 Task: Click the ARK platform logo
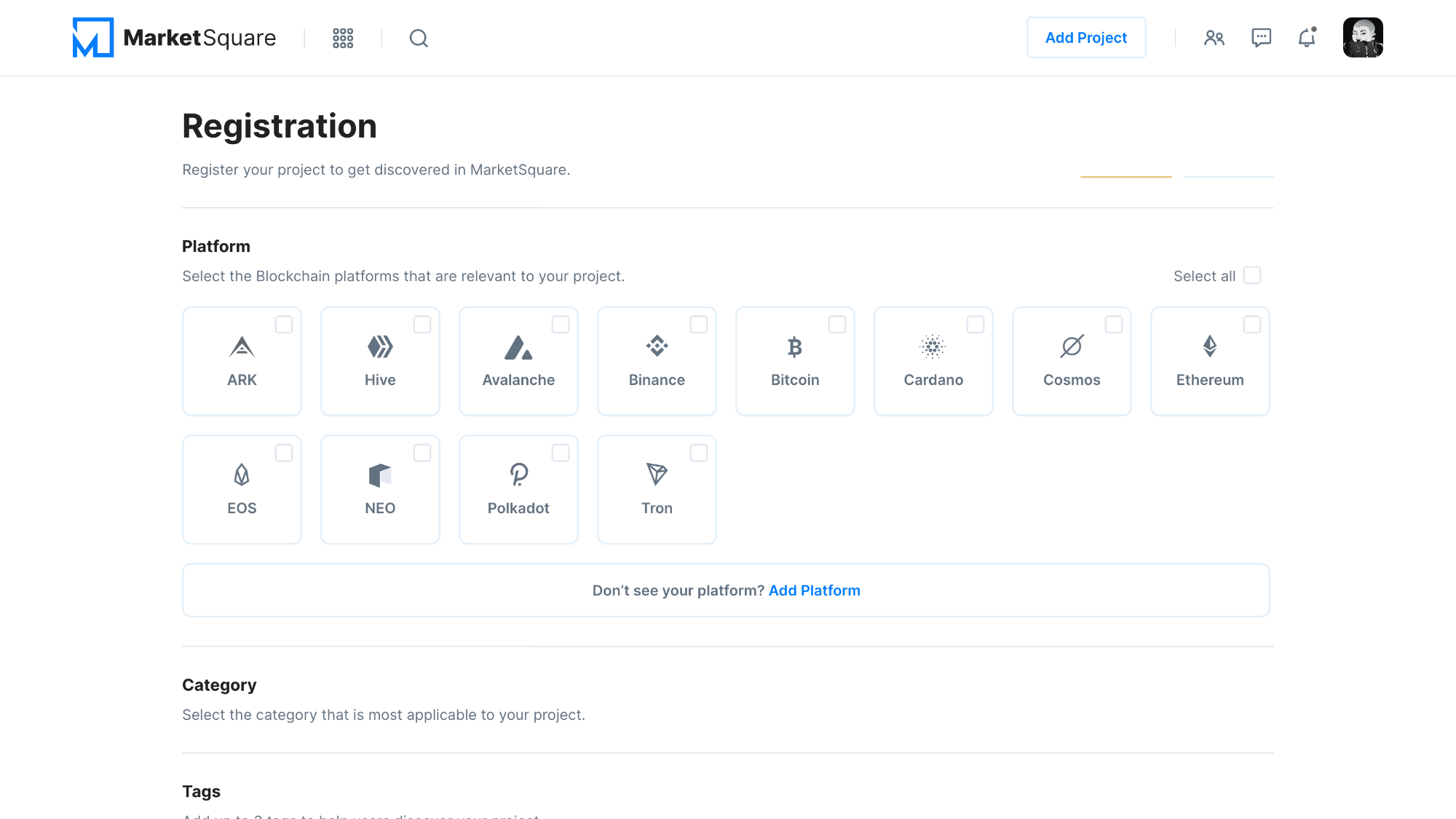(x=242, y=347)
